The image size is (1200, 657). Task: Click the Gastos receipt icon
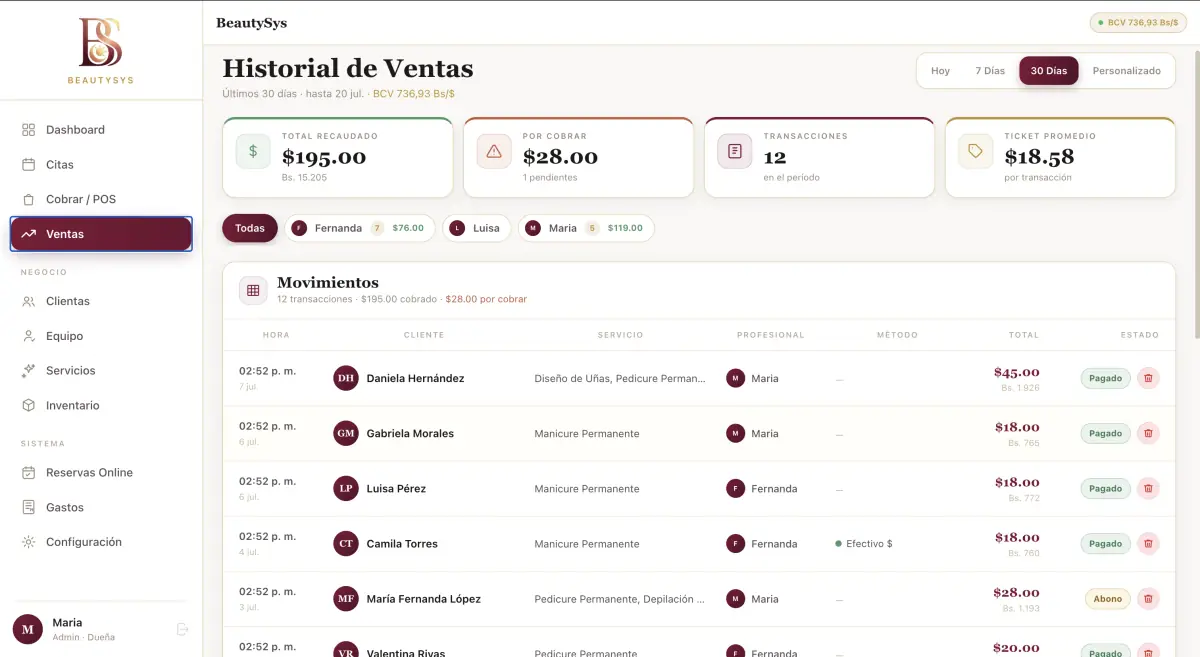[x=28, y=507]
